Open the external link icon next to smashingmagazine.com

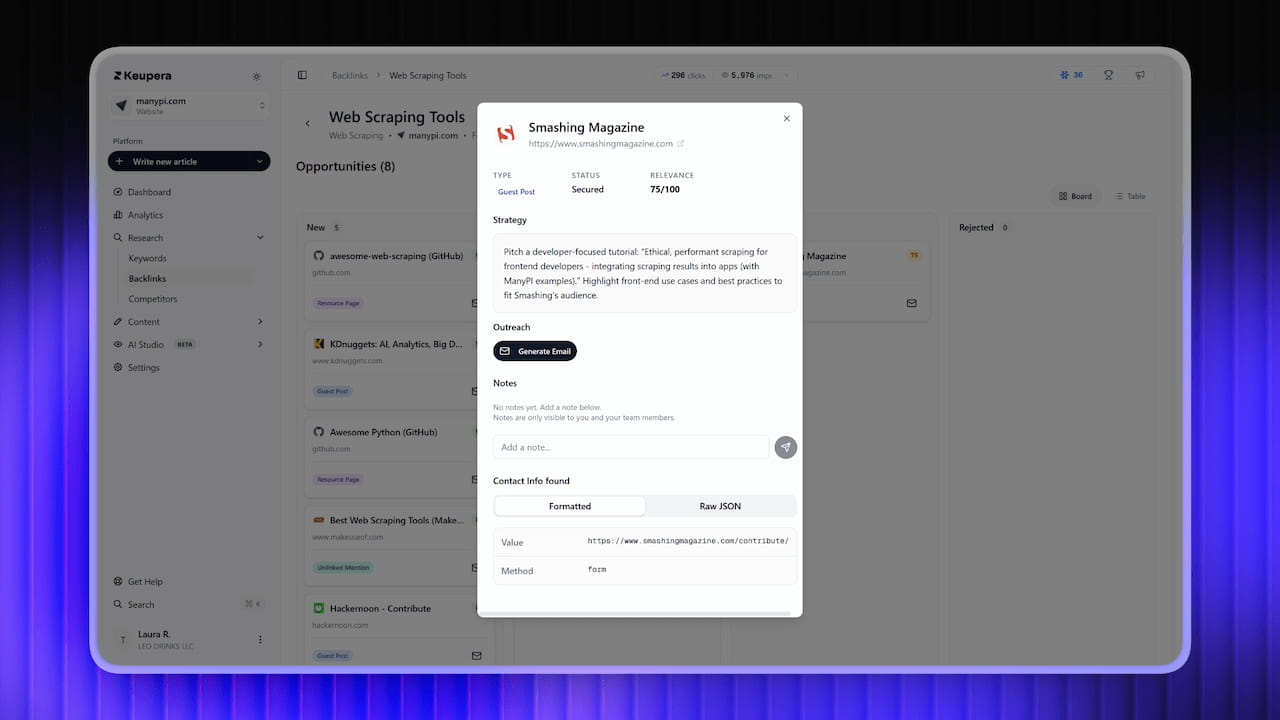681,144
